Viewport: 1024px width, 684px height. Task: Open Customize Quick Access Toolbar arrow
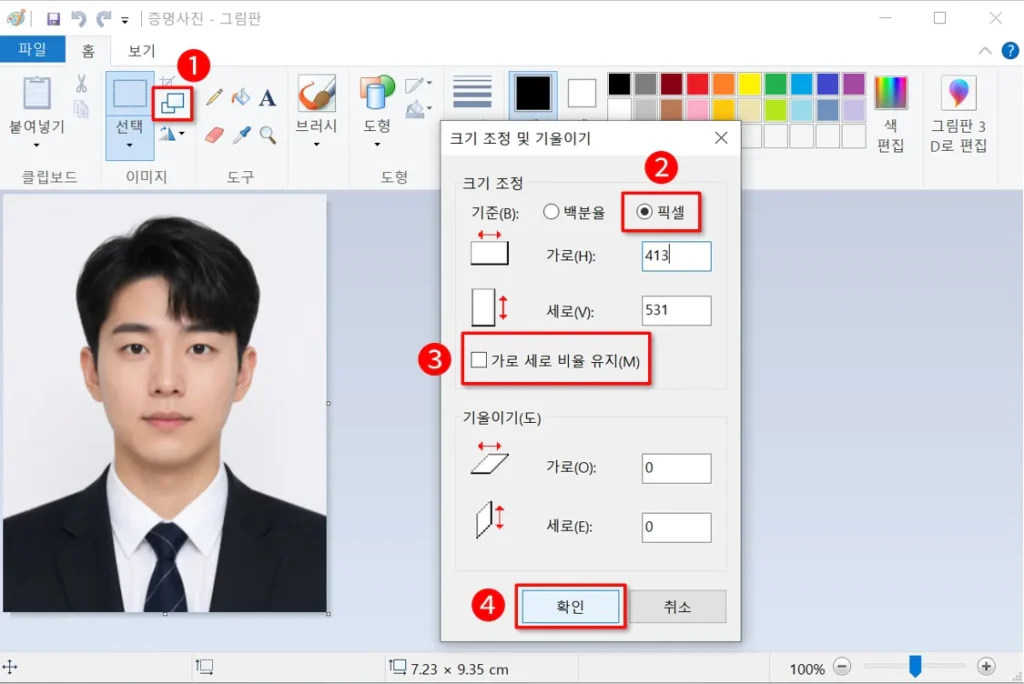(x=125, y=20)
